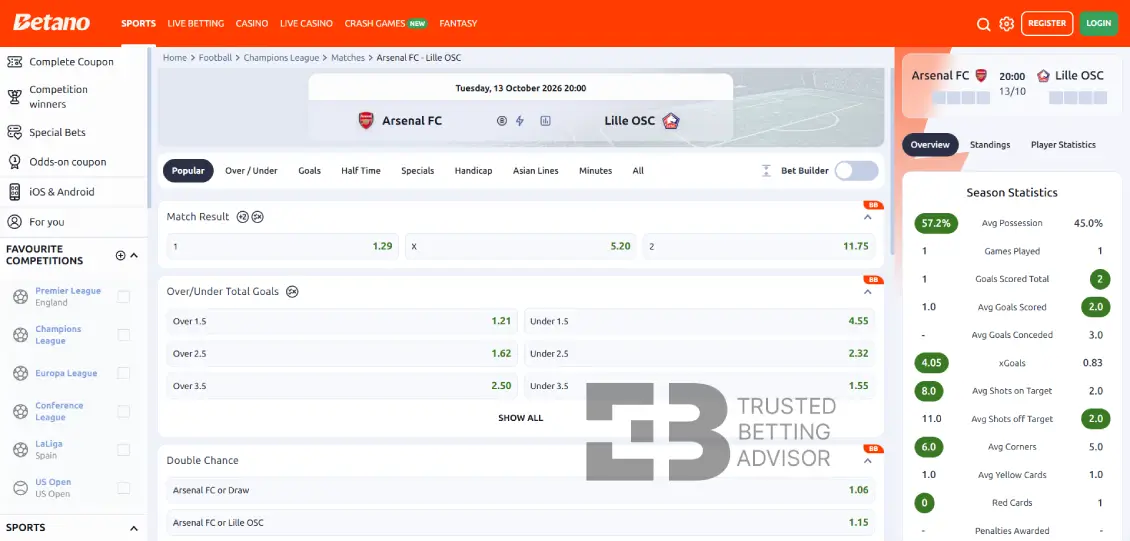
Task: Click US Open tennis ball icon
Action: (x=20, y=488)
